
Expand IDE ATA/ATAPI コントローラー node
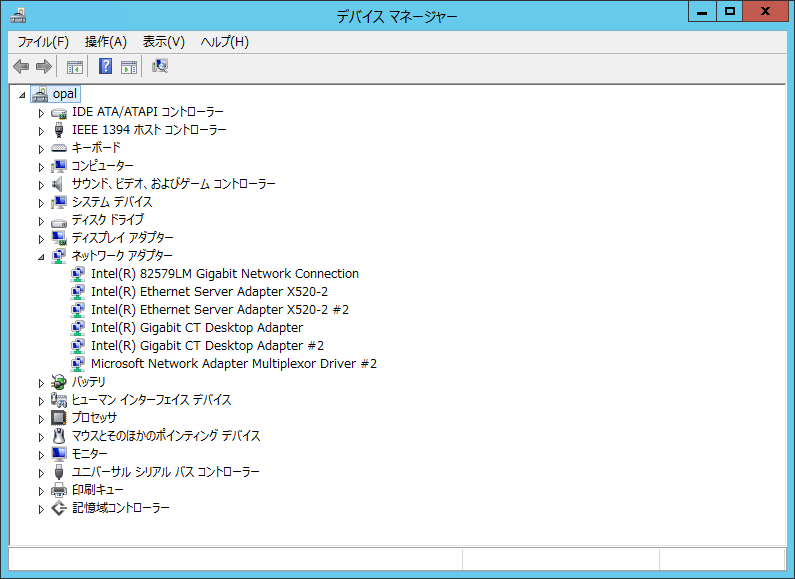[41, 113]
